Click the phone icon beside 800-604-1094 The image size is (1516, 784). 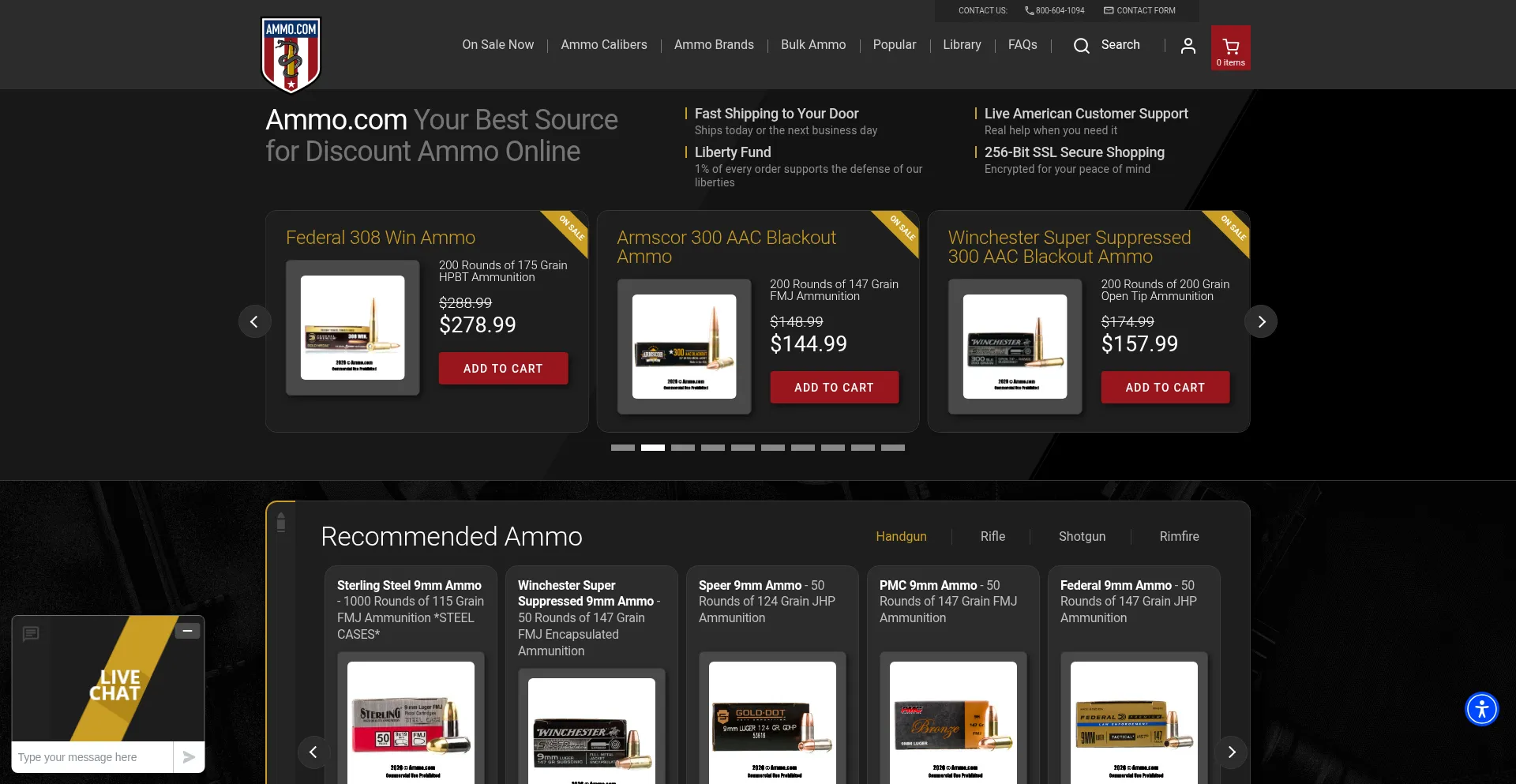coord(1029,10)
